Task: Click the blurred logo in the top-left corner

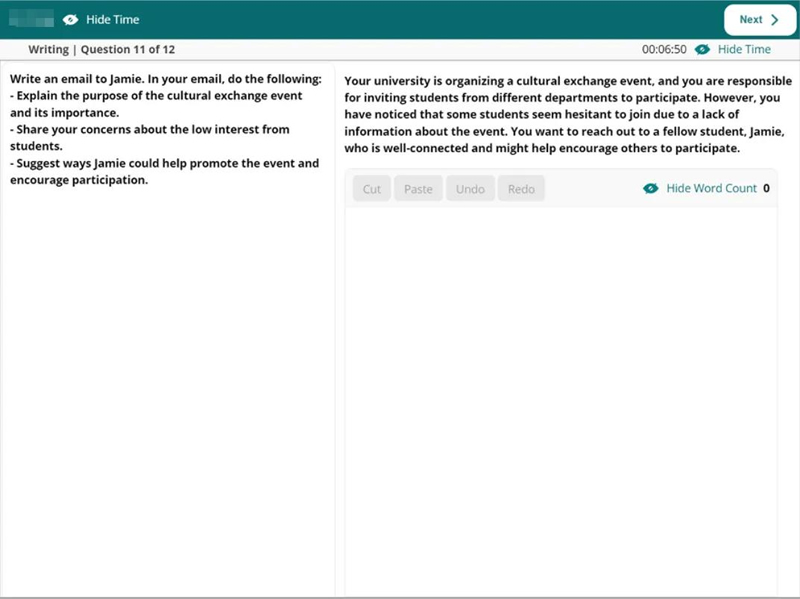Action: 30,20
